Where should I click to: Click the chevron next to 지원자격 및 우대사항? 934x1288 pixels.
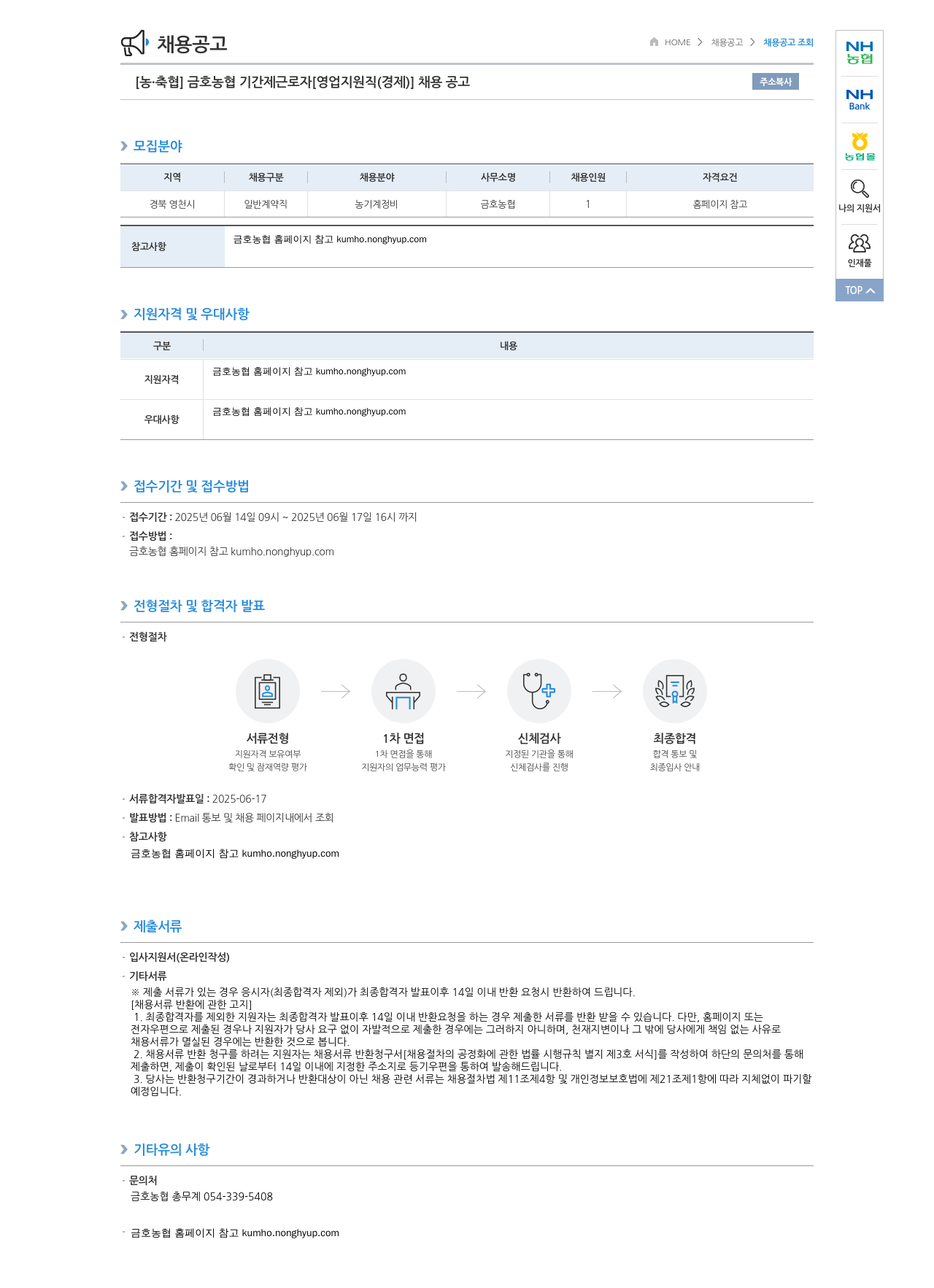pos(124,315)
